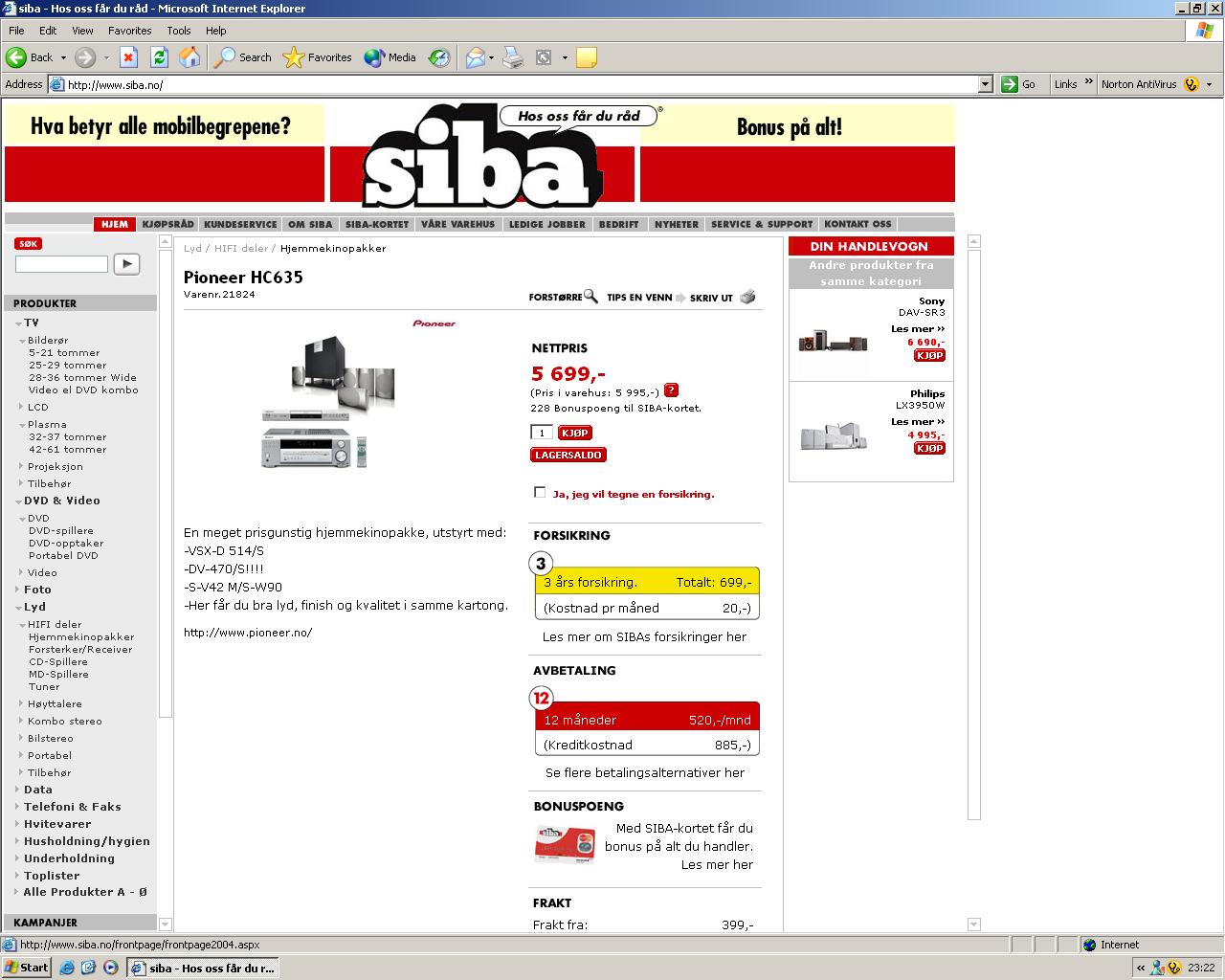Click the Sony DAV-SR3 thumbnail
Viewport: 1225px width, 980px height.
coord(833,341)
